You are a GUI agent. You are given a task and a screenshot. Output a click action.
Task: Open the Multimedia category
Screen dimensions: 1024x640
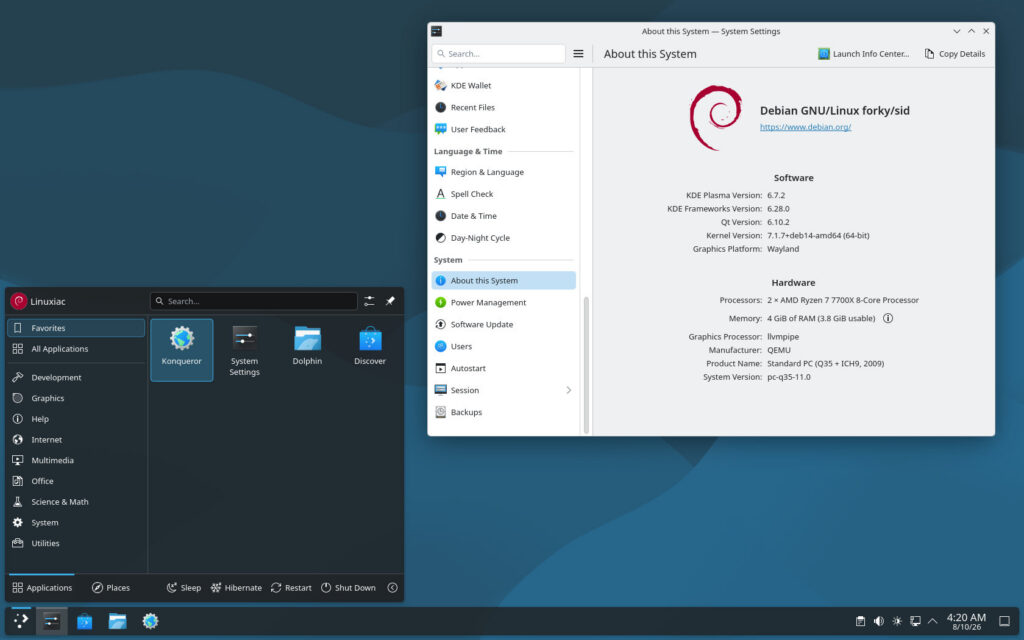[76, 460]
